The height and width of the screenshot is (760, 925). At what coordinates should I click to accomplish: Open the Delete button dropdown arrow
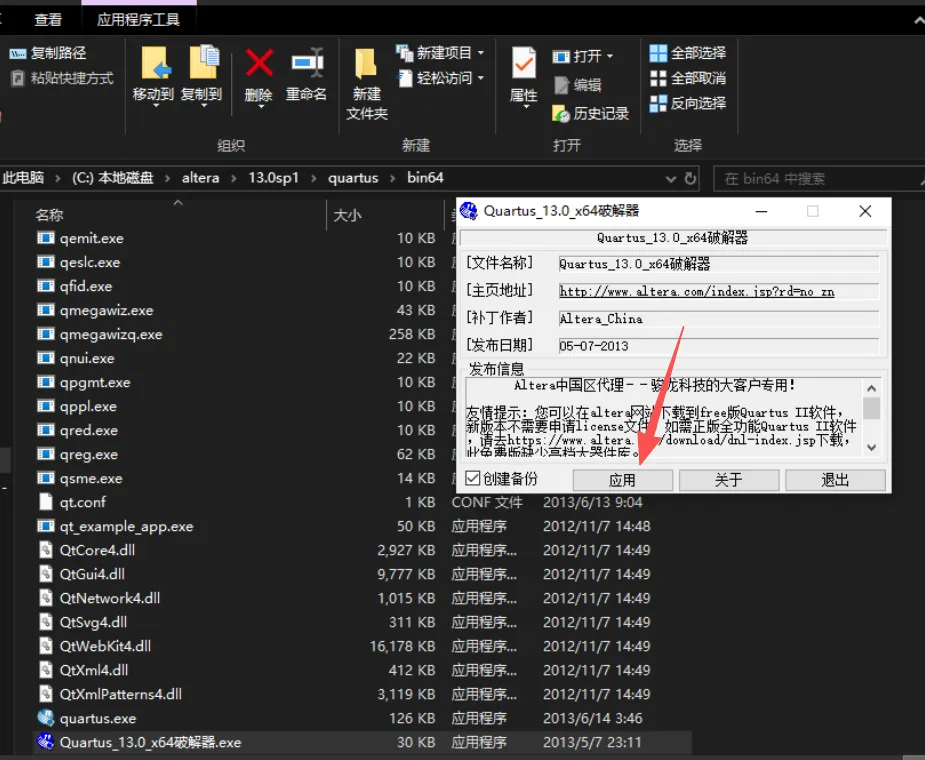pyautogui.click(x=260, y=106)
